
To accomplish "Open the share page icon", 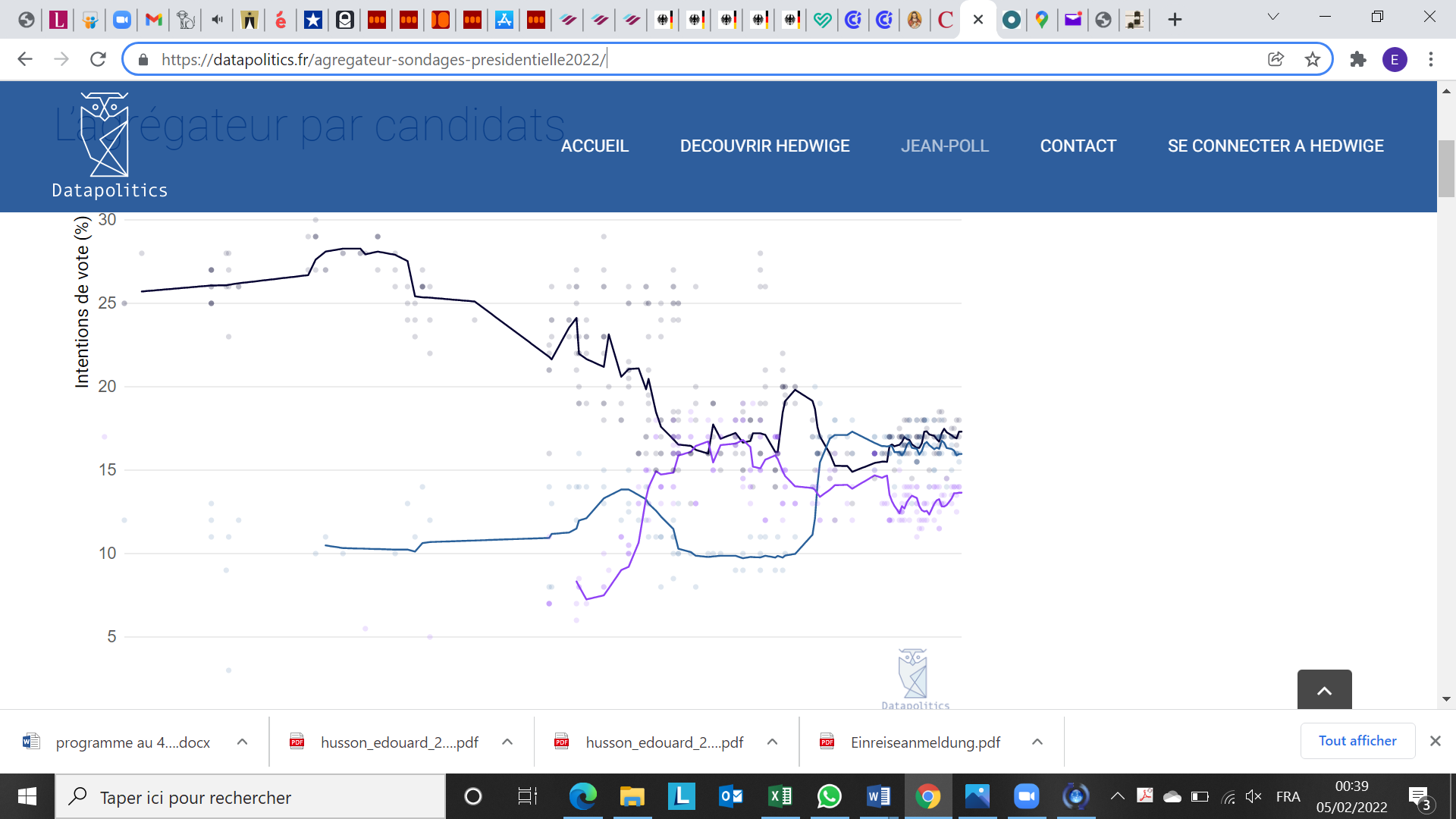I will pos(1276,59).
